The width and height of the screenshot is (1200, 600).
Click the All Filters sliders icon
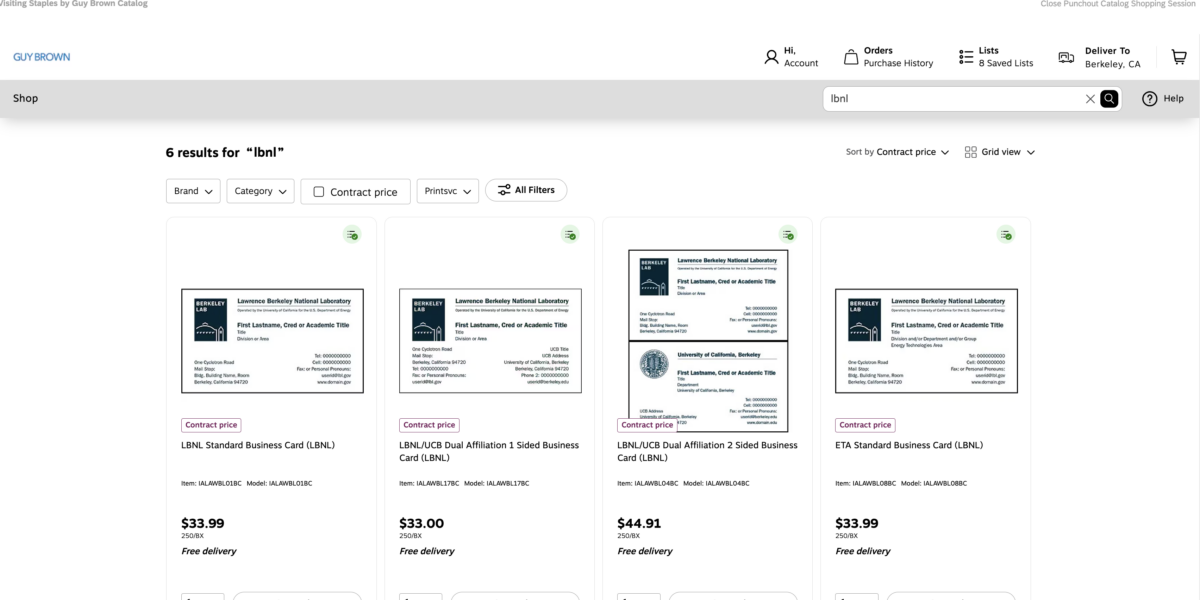505,190
